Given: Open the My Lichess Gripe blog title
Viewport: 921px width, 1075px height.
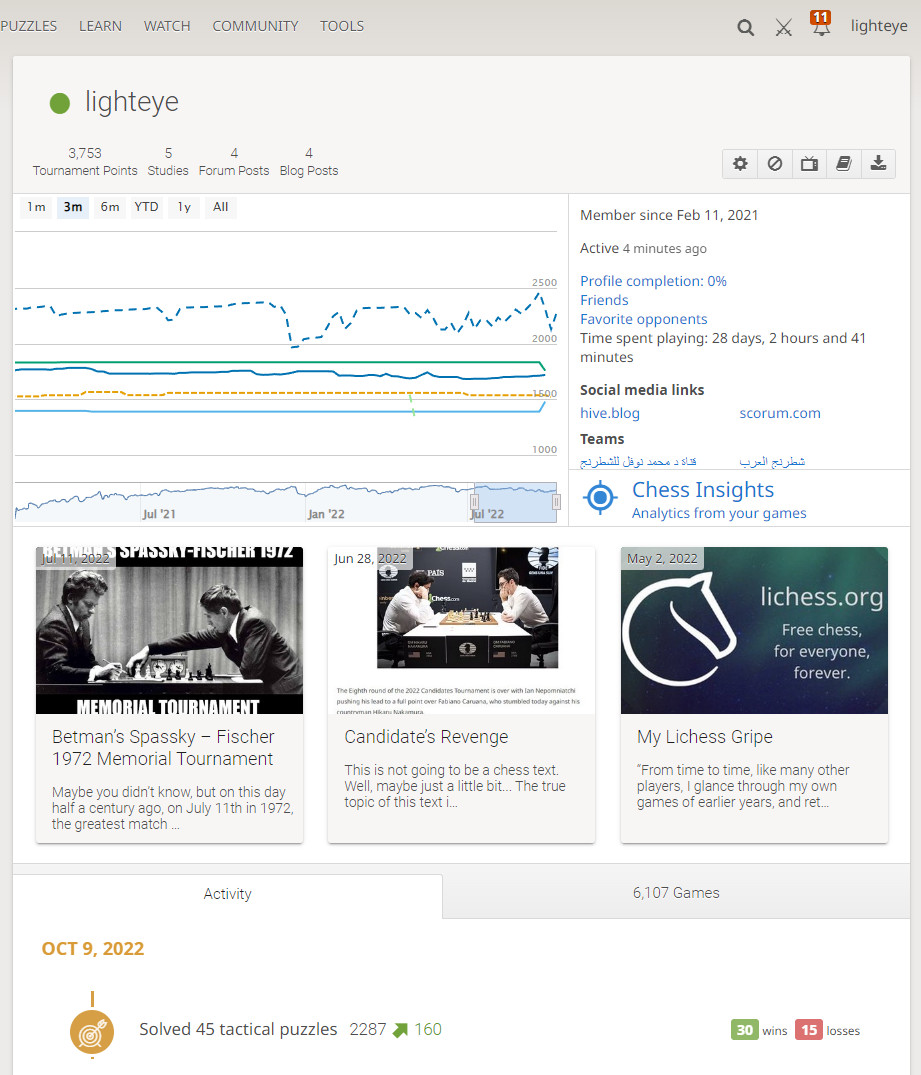Looking at the screenshot, I should click(x=705, y=737).
